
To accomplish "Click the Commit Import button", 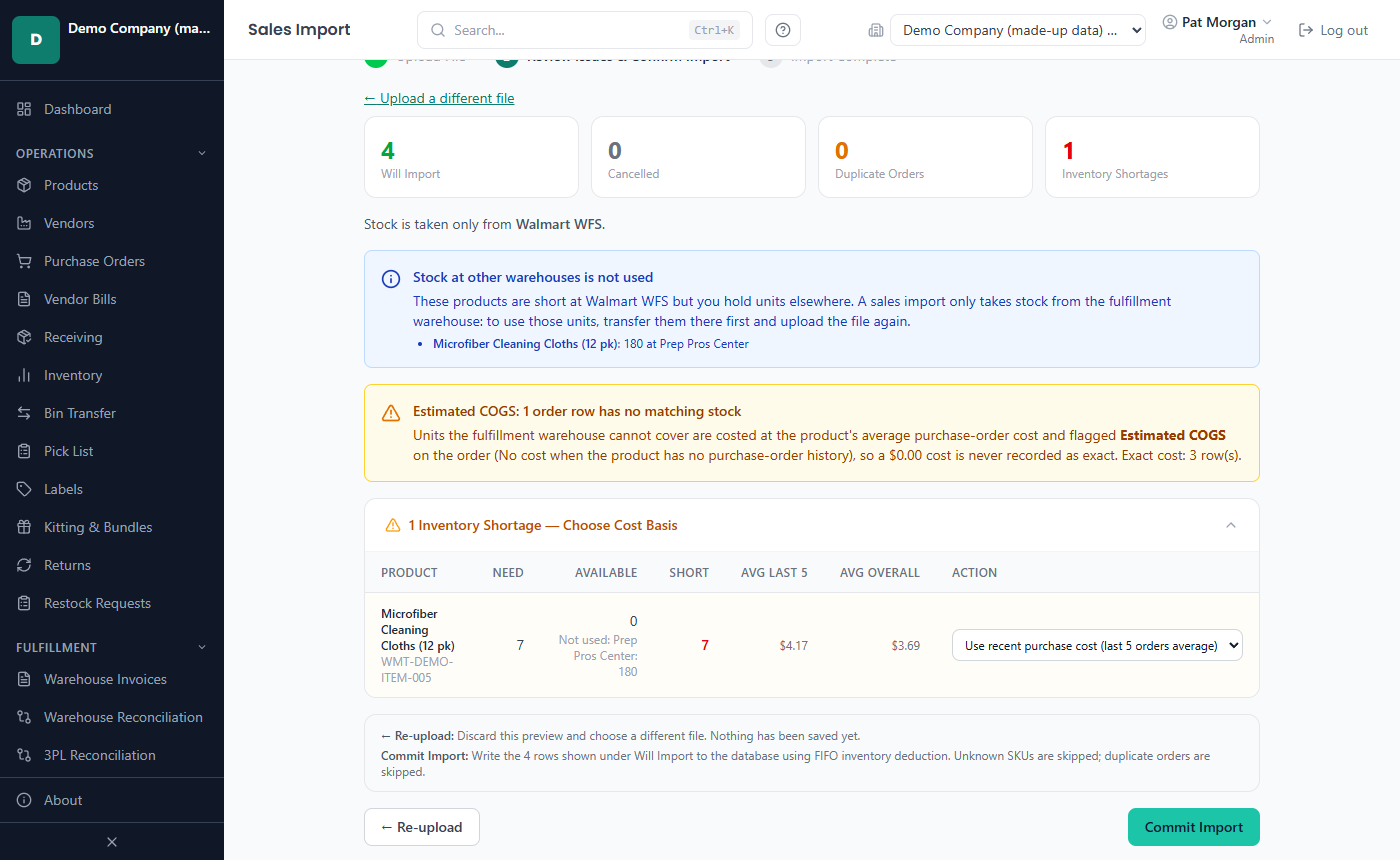I will (x=1194, y=827).
